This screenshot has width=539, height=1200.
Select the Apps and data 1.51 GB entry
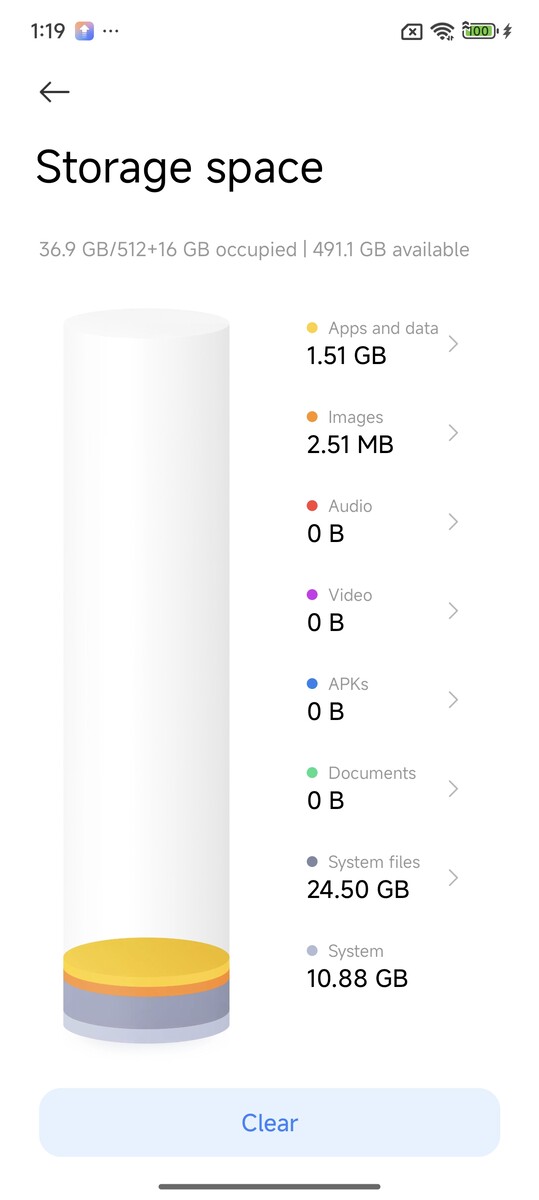click(x=383, y=343)
